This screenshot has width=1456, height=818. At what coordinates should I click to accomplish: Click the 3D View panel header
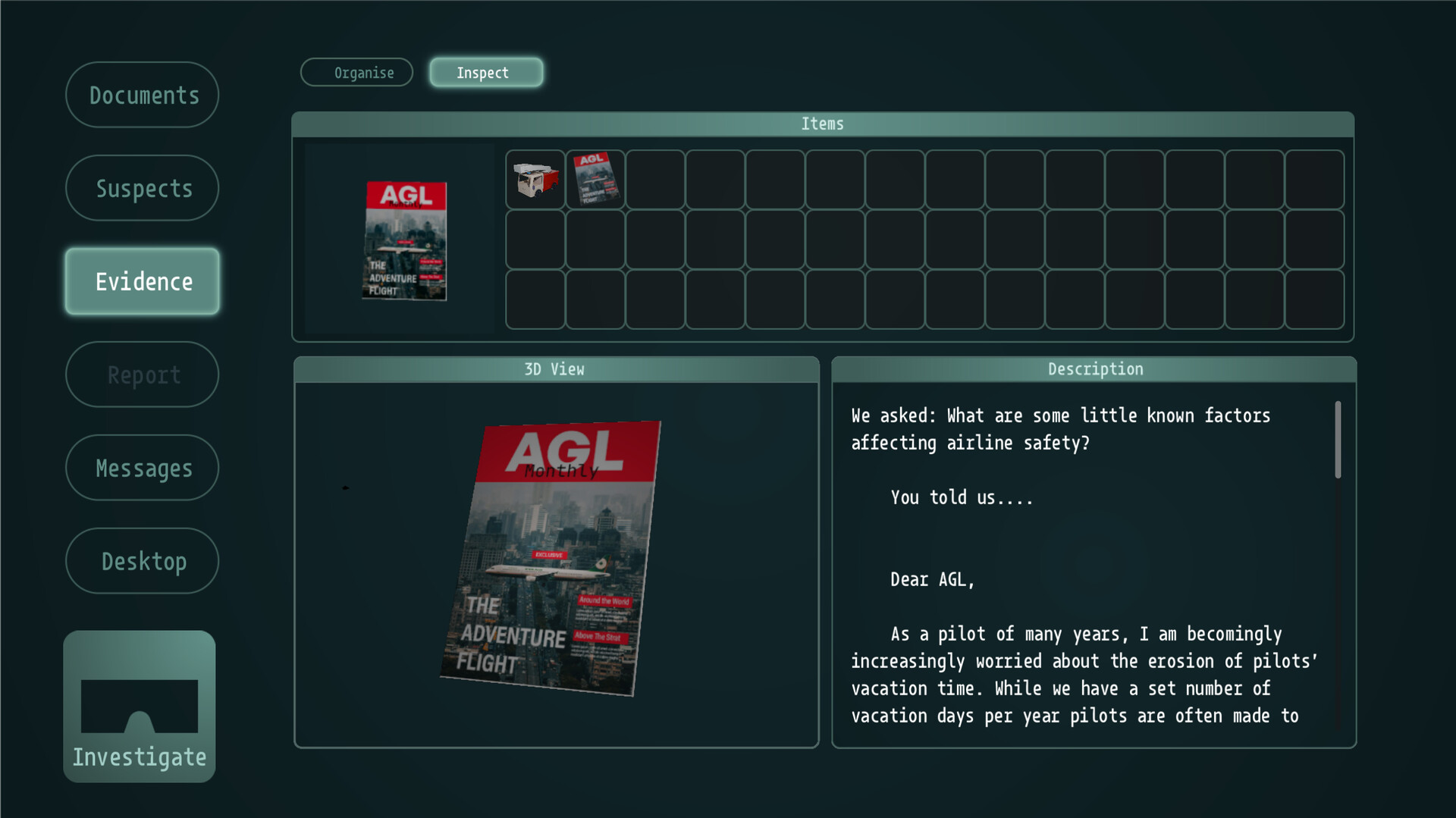556,369
